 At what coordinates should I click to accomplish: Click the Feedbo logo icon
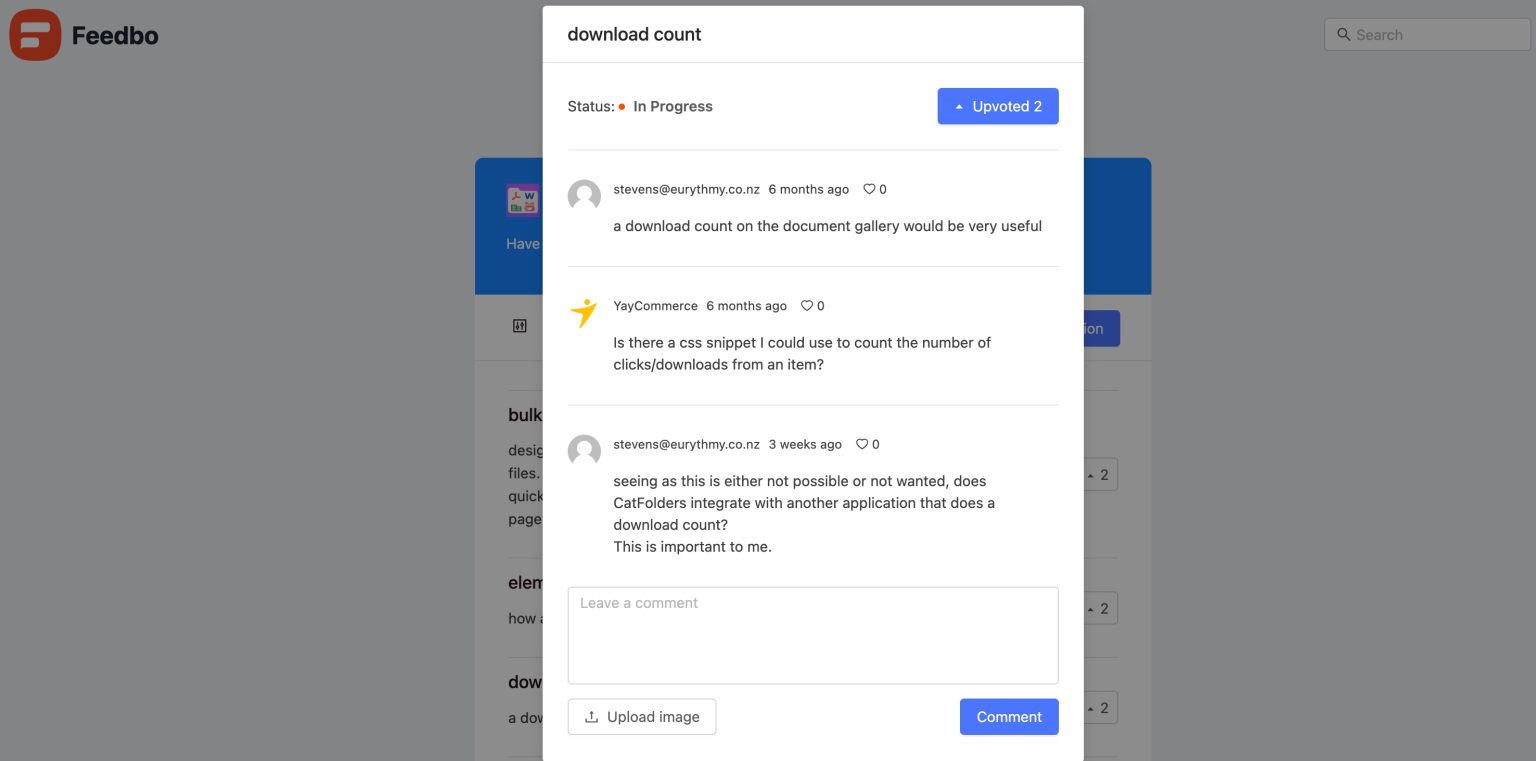pyautogui.click(x=35, y=35)
